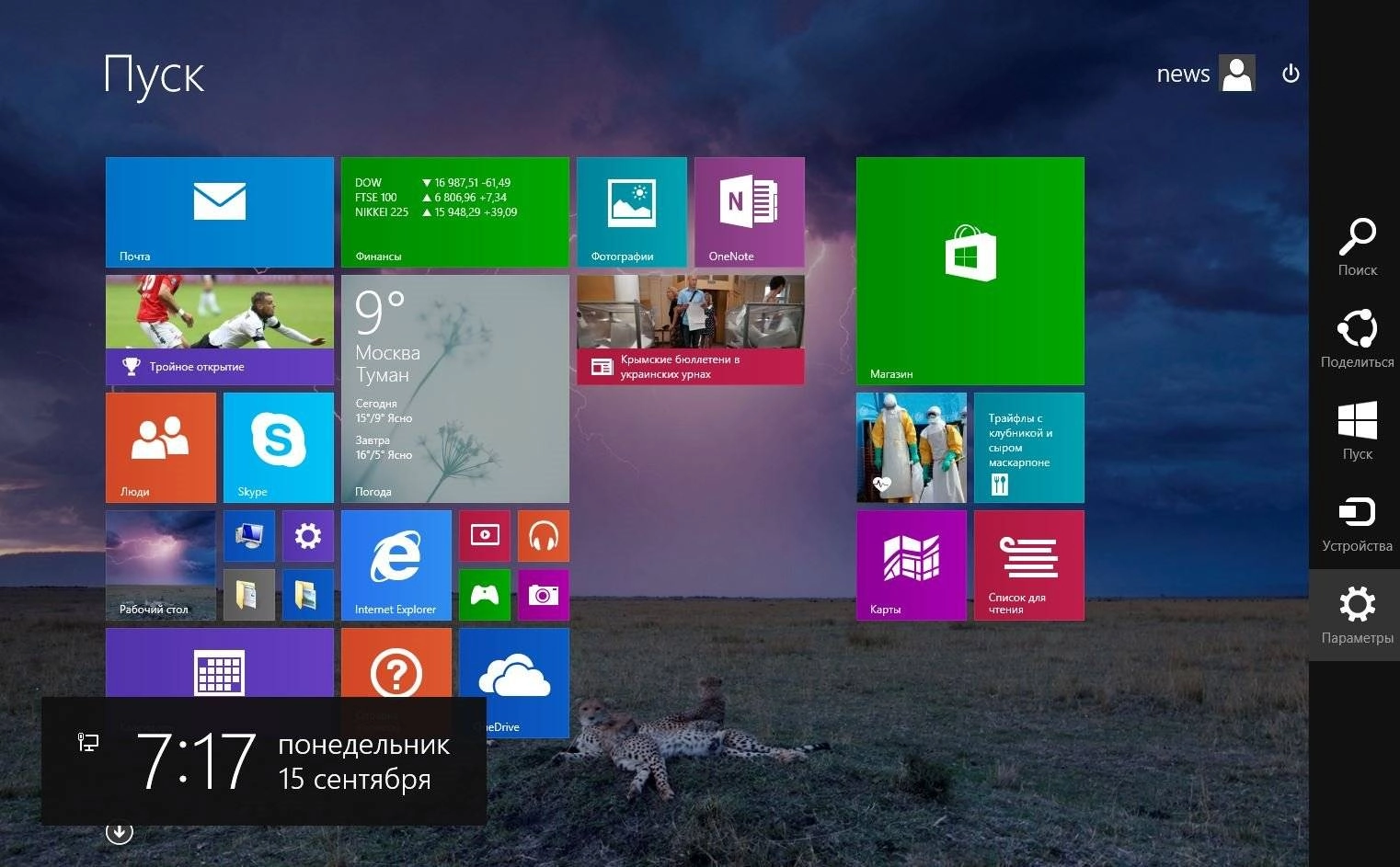Click the Share (Поделиться) charm
The width and height of the screenshot is (1400, 867).
1357,339
